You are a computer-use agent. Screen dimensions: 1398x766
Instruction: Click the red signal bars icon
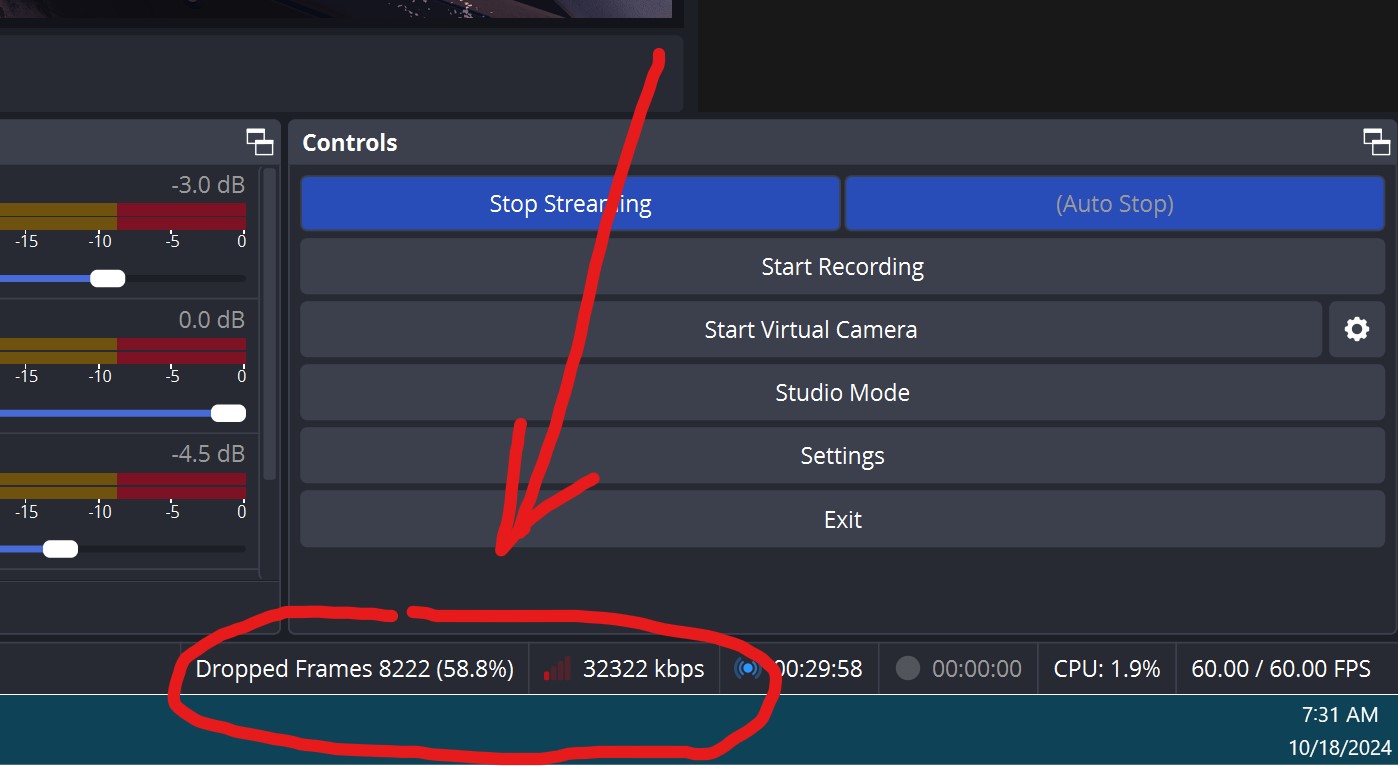pos(558,669)
